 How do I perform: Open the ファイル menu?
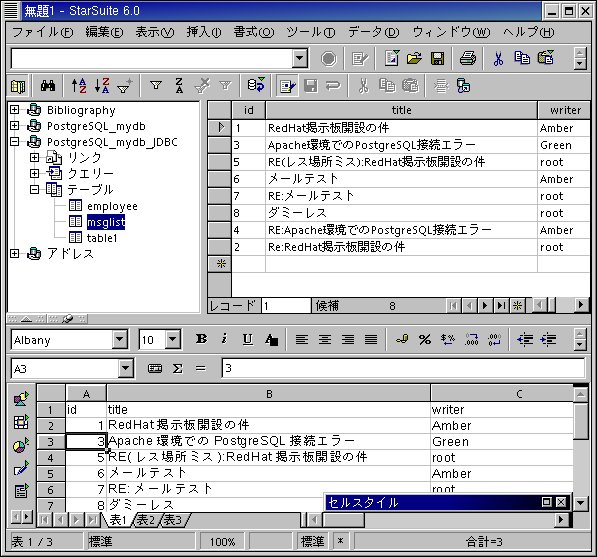coord(42,32)
